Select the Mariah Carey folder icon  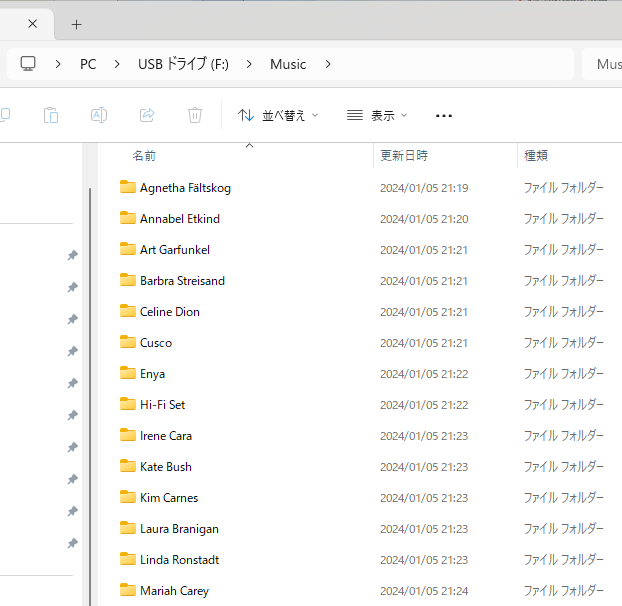point(128,590)
